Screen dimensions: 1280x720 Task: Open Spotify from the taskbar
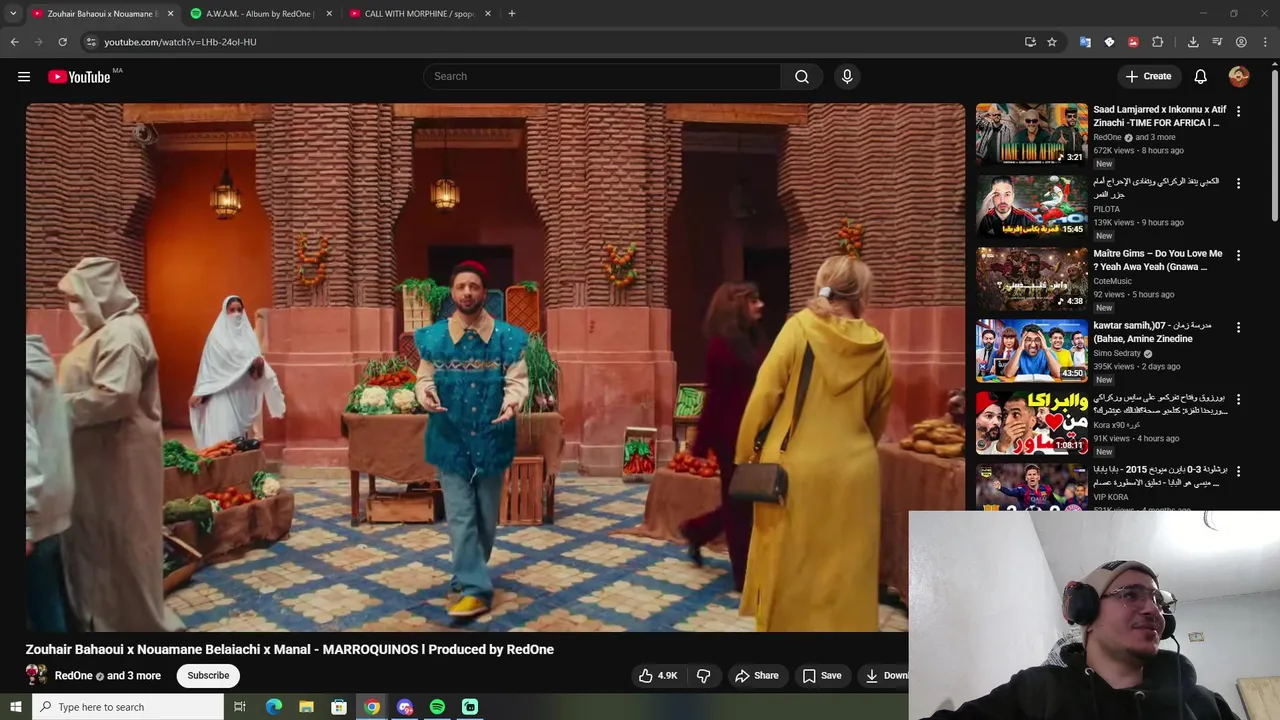click(437, 707)
